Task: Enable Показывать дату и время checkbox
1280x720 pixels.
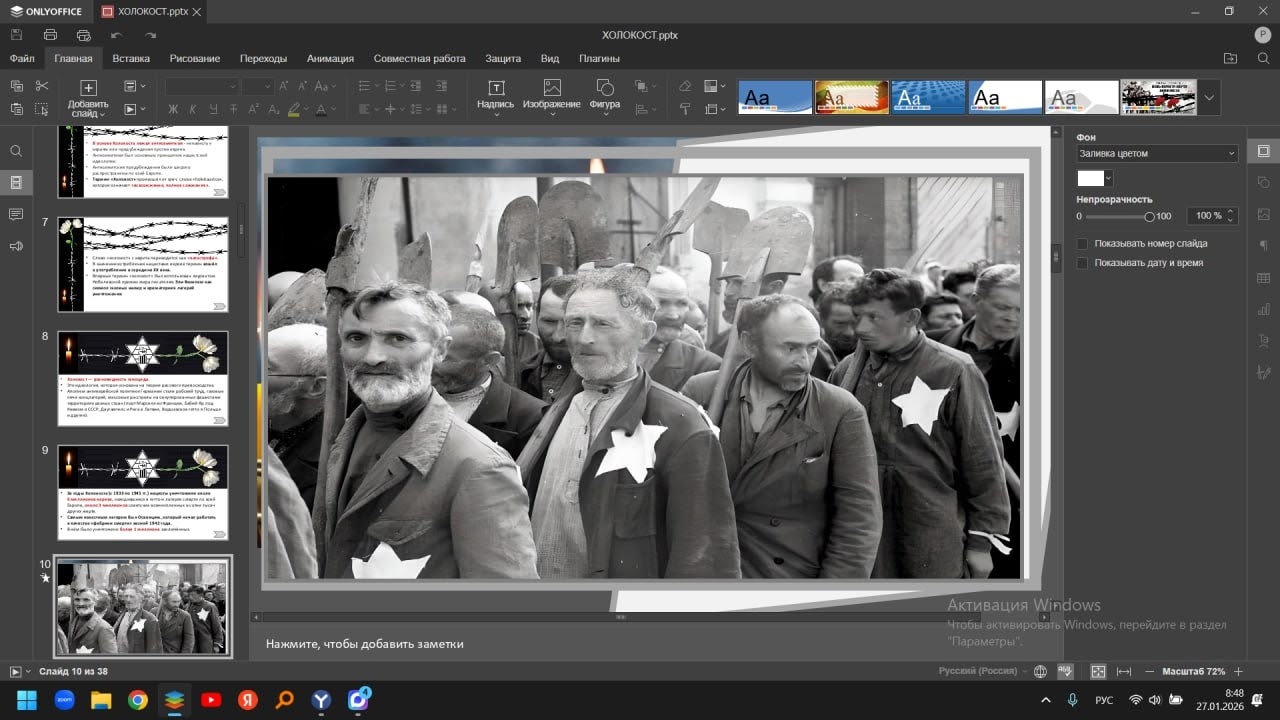Action: (1082, 263)
